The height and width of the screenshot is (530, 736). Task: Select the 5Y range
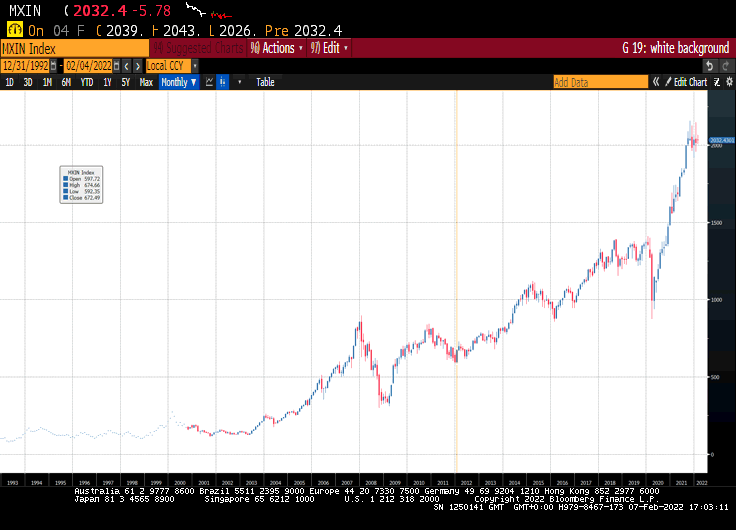click(x=125, y=82)
